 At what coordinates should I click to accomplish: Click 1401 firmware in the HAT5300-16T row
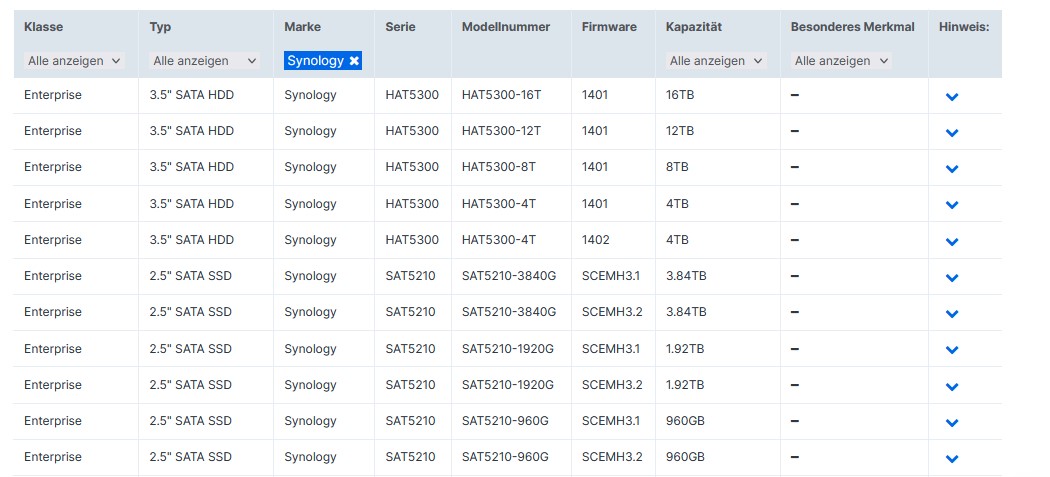pos(595,95)
